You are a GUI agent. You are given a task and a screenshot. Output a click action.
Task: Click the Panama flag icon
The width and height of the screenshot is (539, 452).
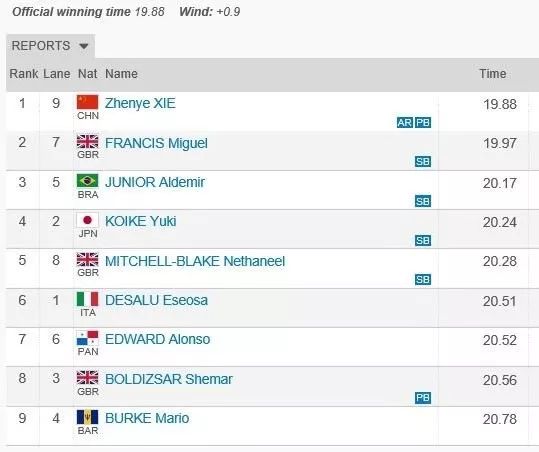(87, 338)
